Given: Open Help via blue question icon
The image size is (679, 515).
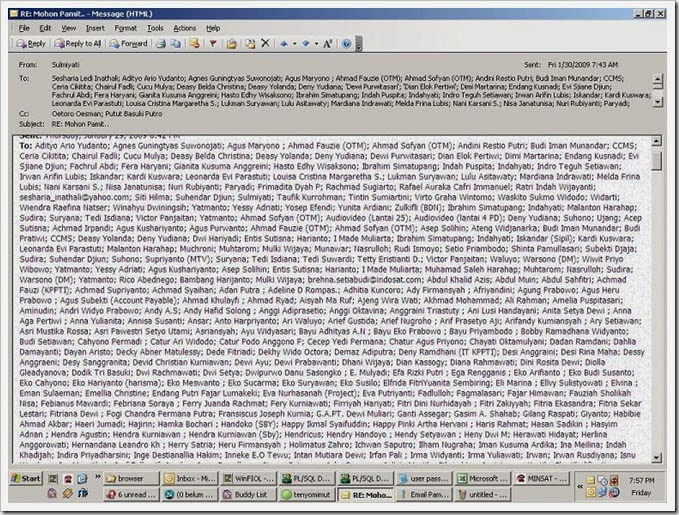Looking at the screenshot, I should (346, 43).
